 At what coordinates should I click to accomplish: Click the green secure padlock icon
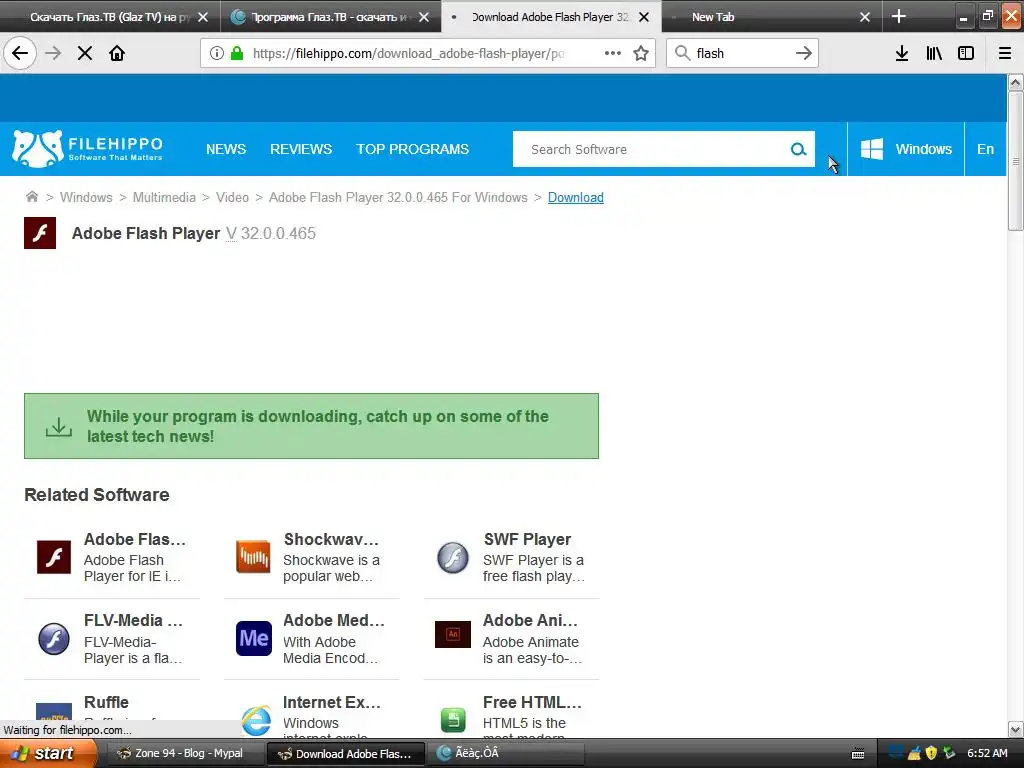point(237,54)
